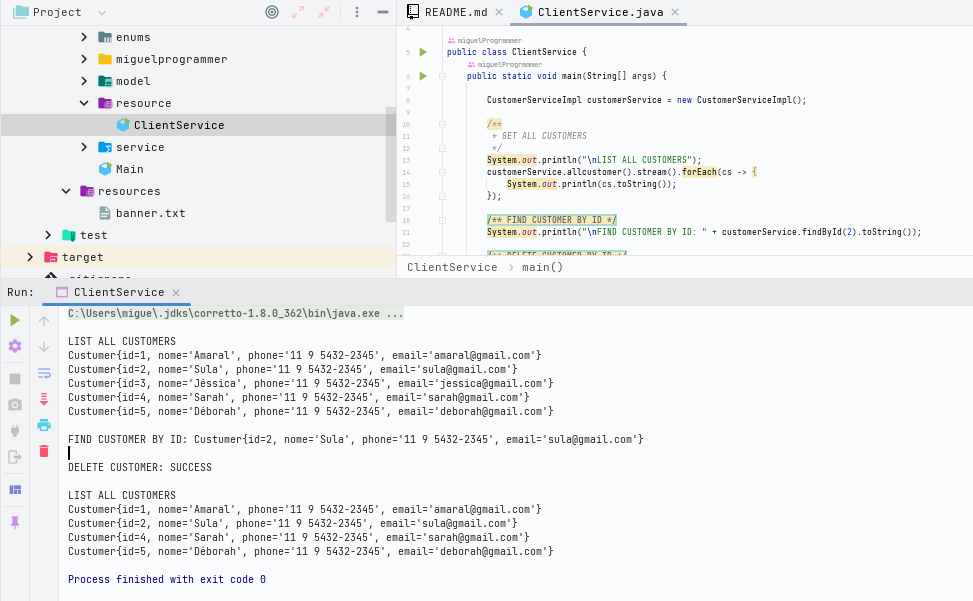Click the Select Opened File target icon

click(272, 12)
